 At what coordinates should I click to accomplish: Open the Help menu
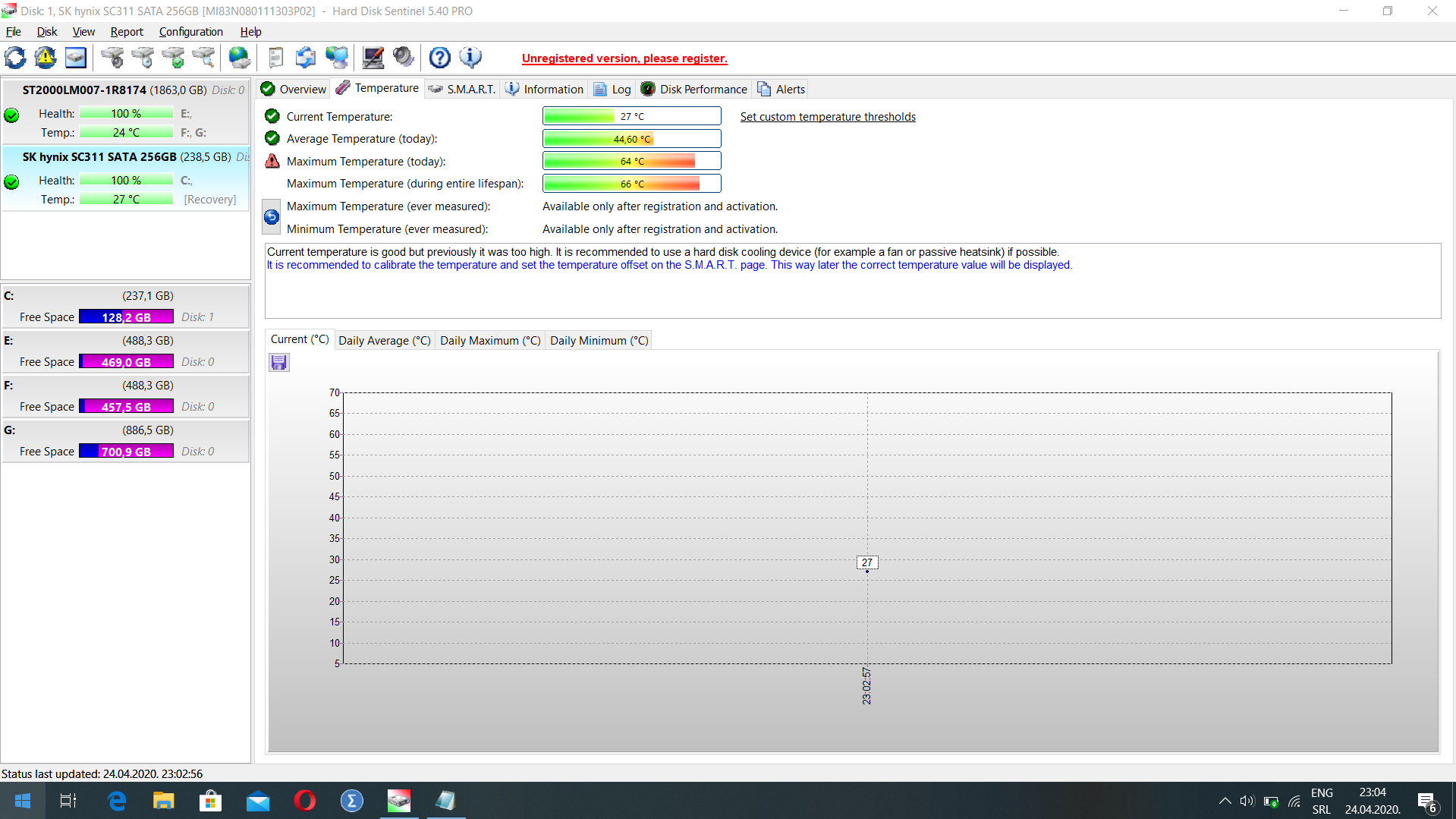tap(250, 32)
